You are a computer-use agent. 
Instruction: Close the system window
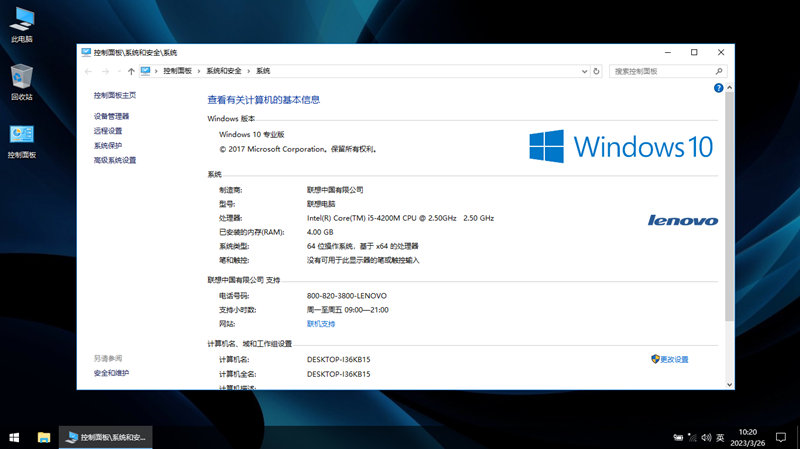[x=721, y=52]
